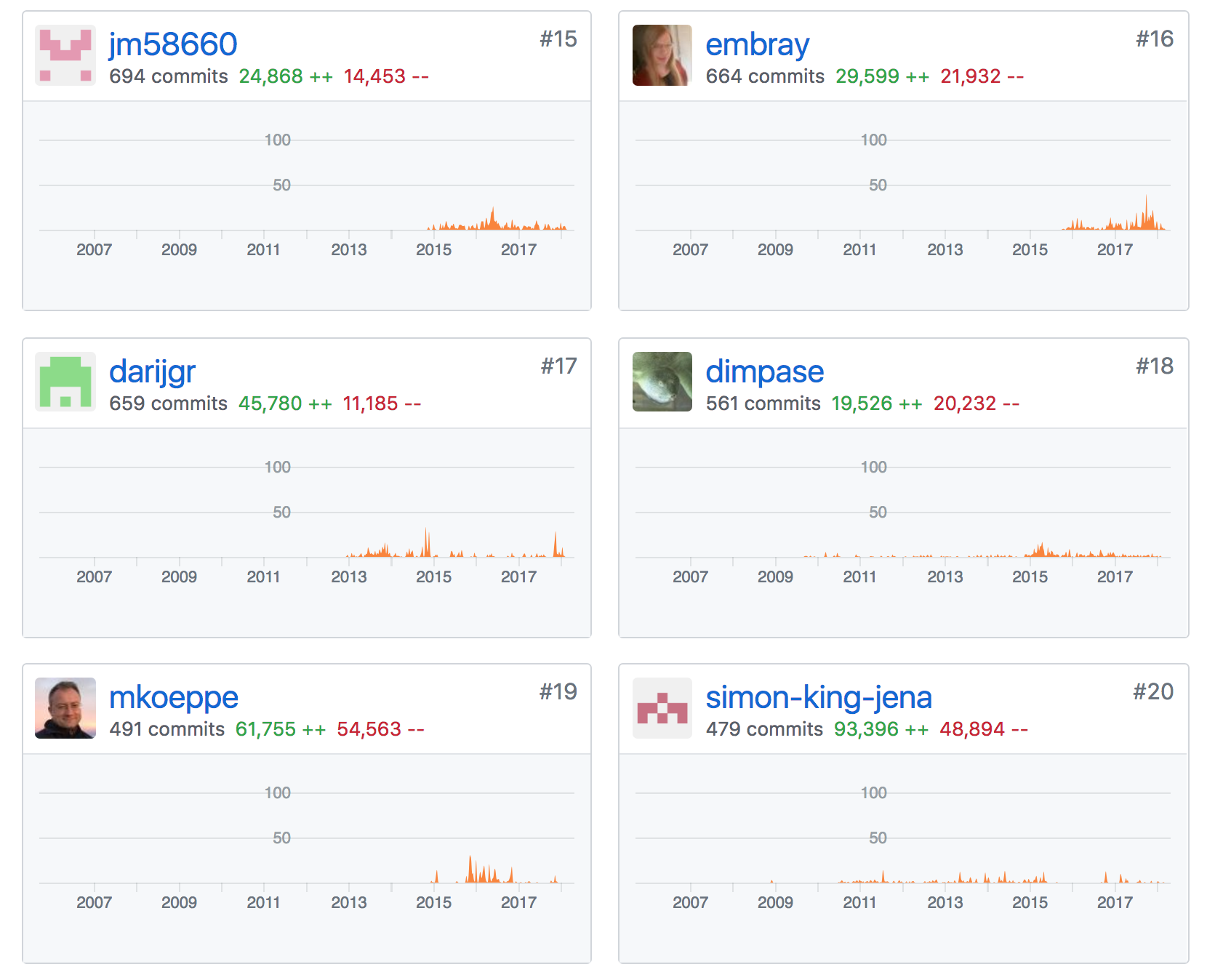Image resolution: width=1207 pixels, height=980 pixels.
Task: View jm58660's 694 commits
Action: (169, 76)
